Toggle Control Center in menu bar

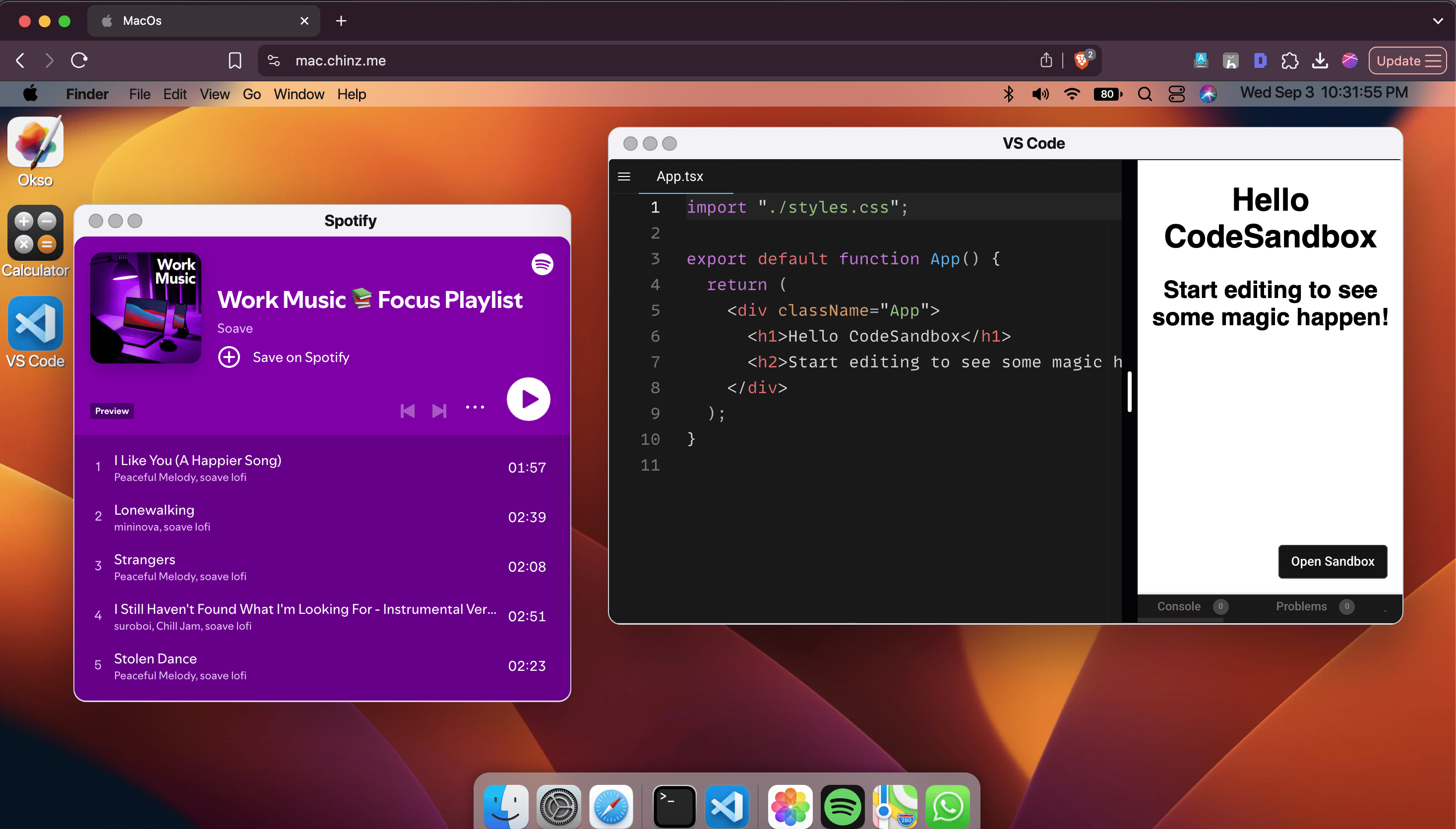coord(1176,94)
